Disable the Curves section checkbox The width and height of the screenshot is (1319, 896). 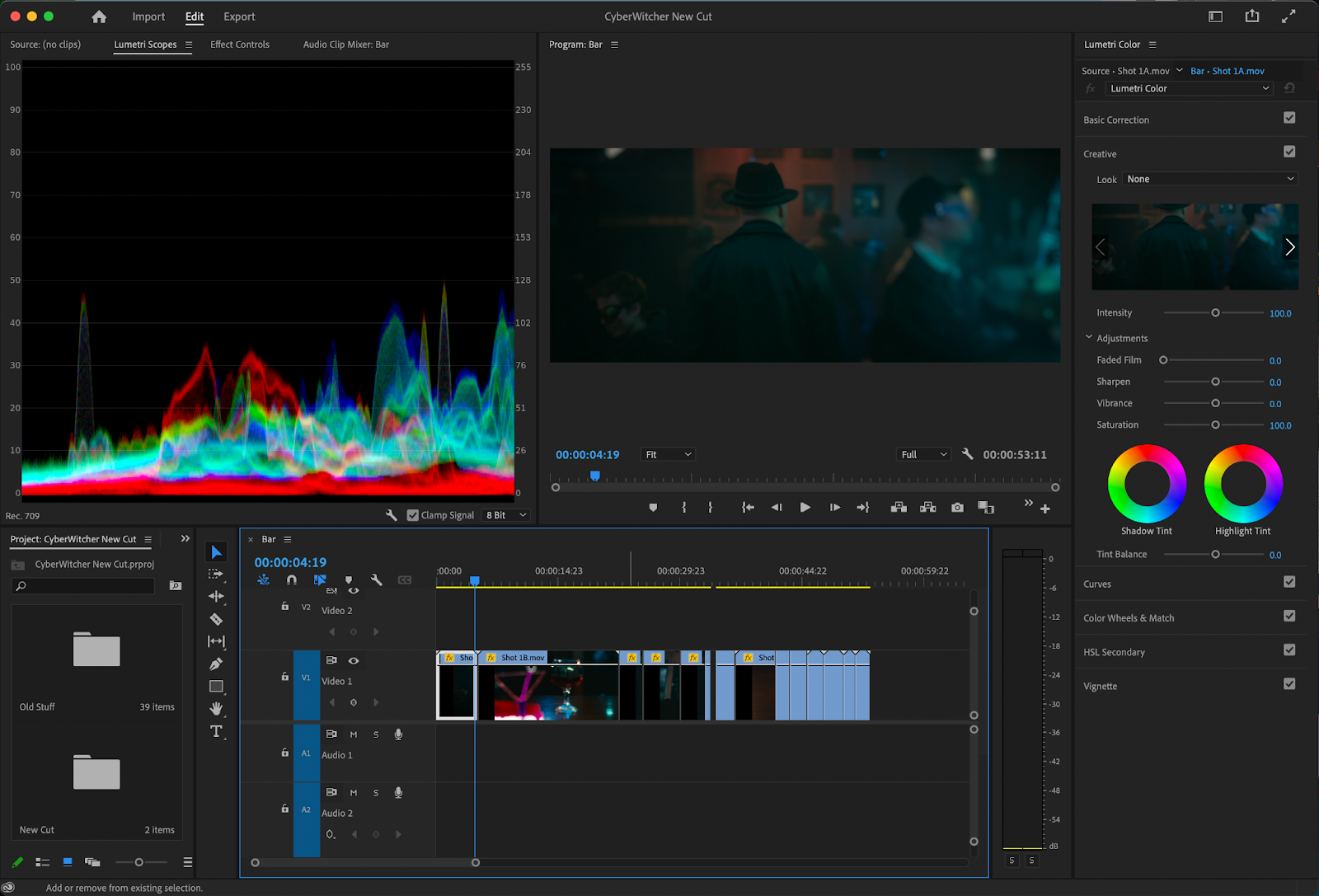click(1290, 582)
